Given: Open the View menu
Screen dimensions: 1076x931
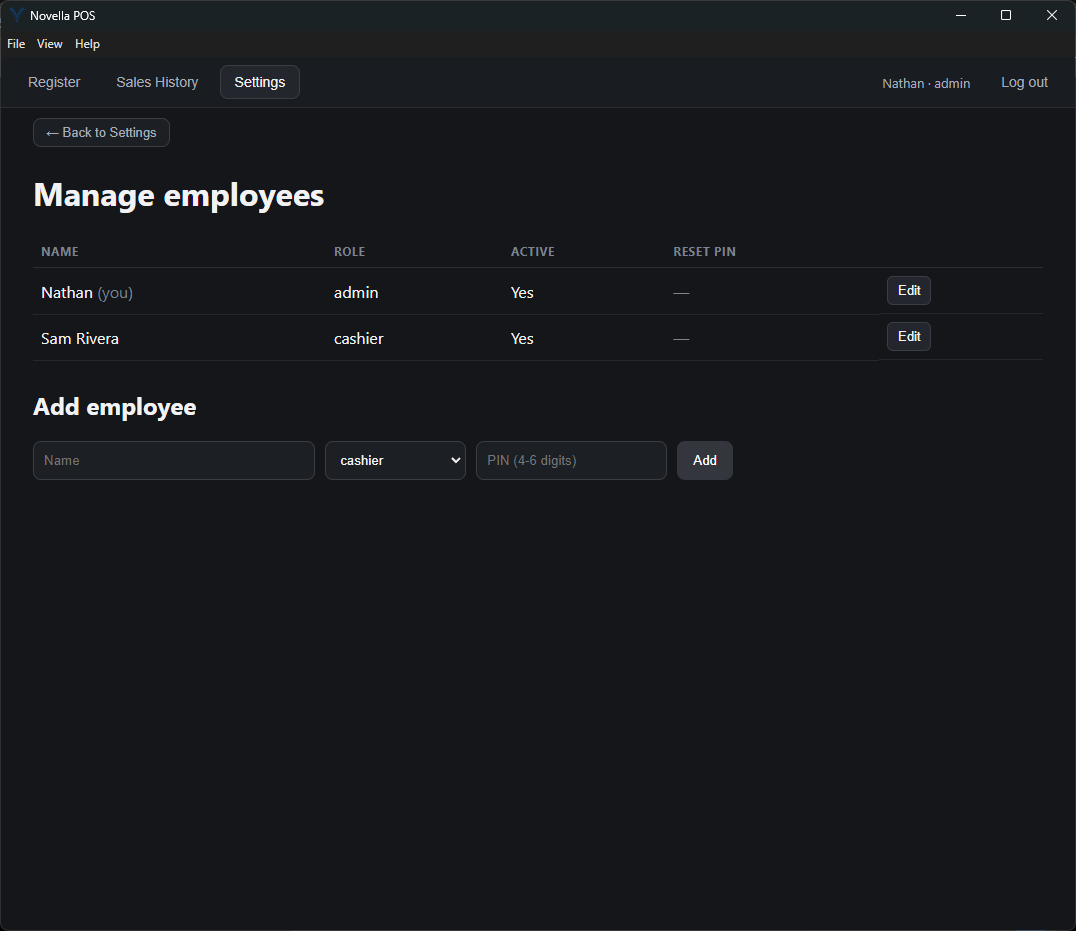Looking at the screenshot, I should [49, 44].
